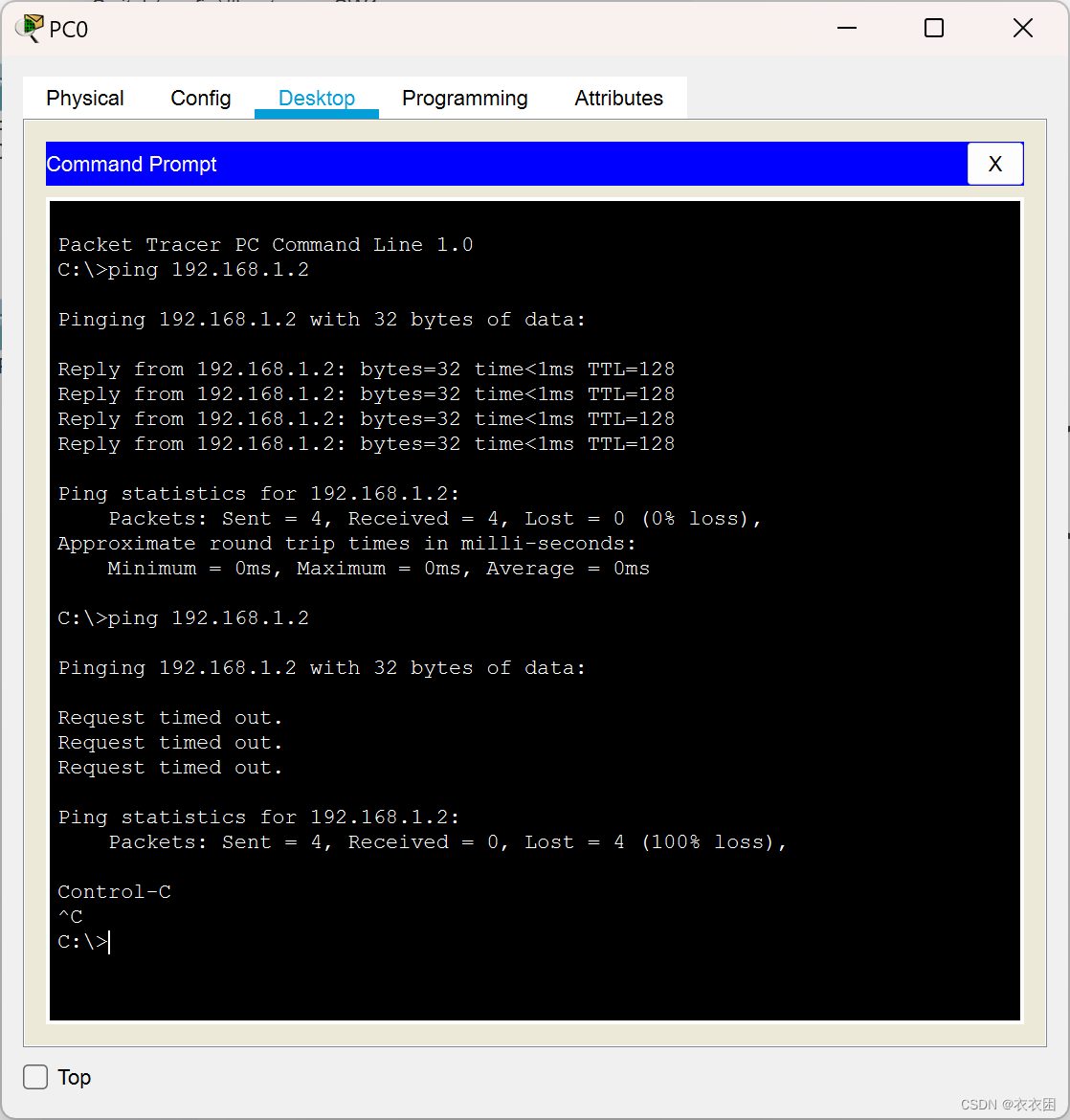Click 'Packet Tracer PC Command Line 1.0' text
1070x1120 pixels.
(266, 245)
